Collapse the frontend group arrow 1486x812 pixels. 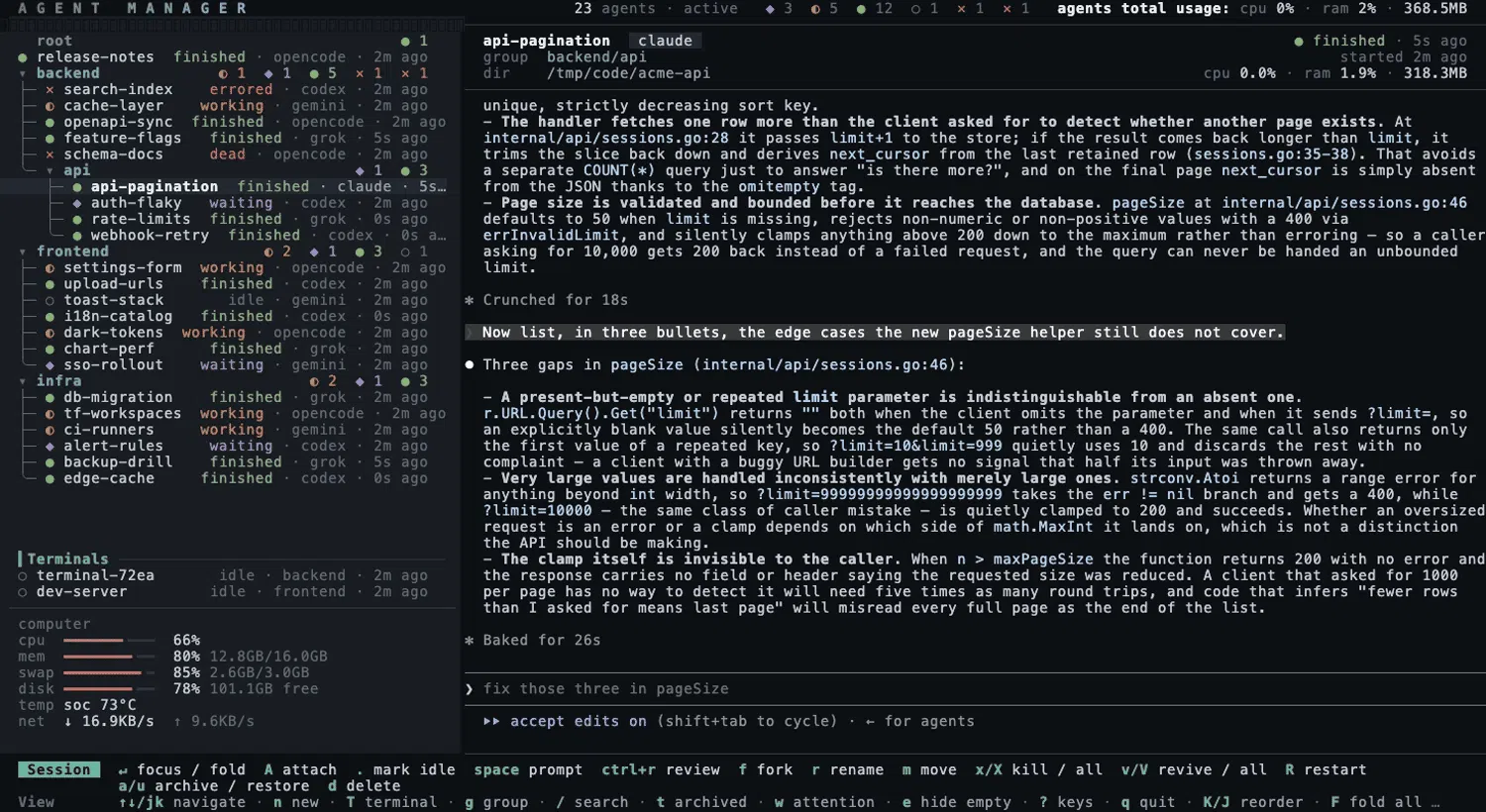click(x=23, y=252)
